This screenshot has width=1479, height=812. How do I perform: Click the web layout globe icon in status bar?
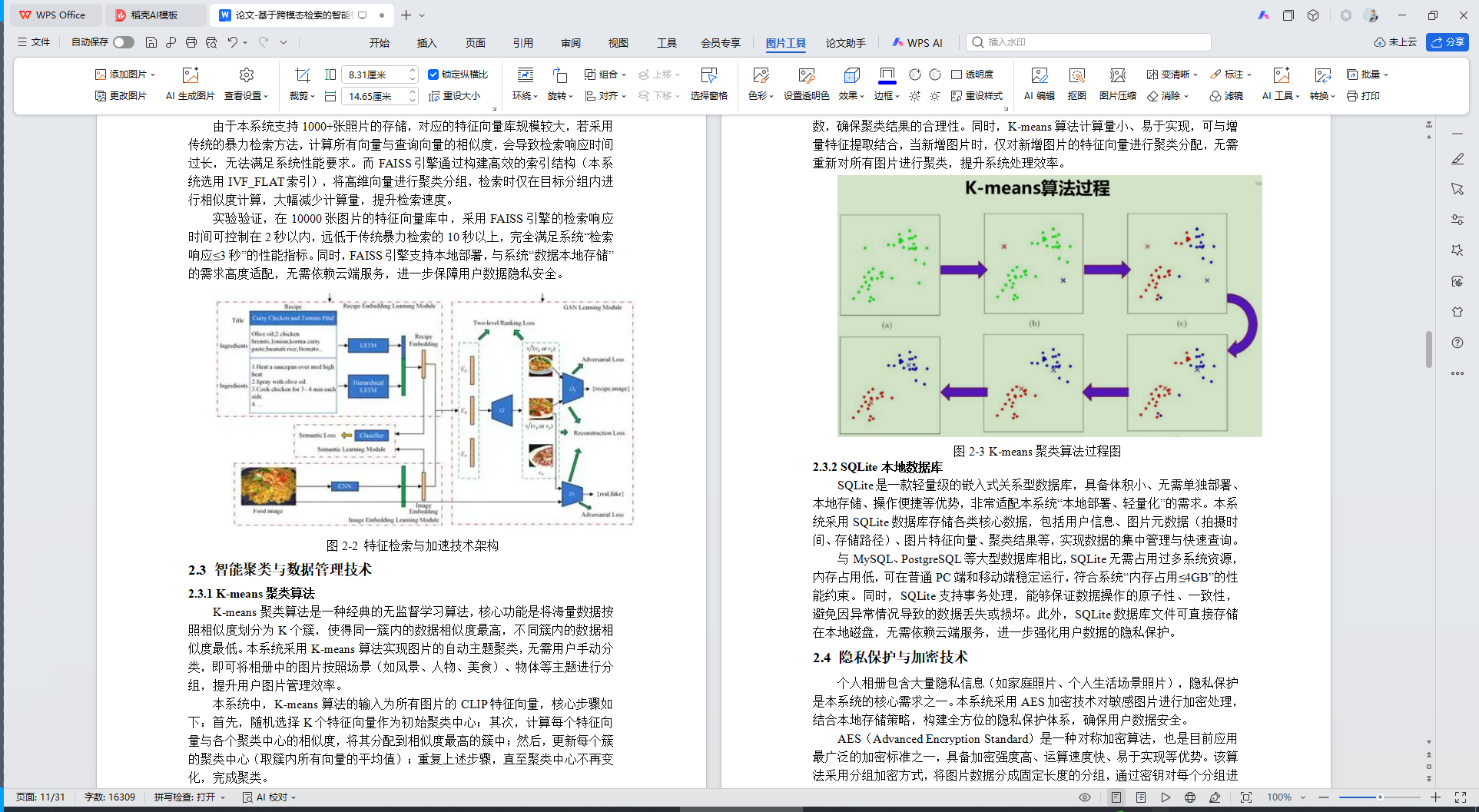1190,797
